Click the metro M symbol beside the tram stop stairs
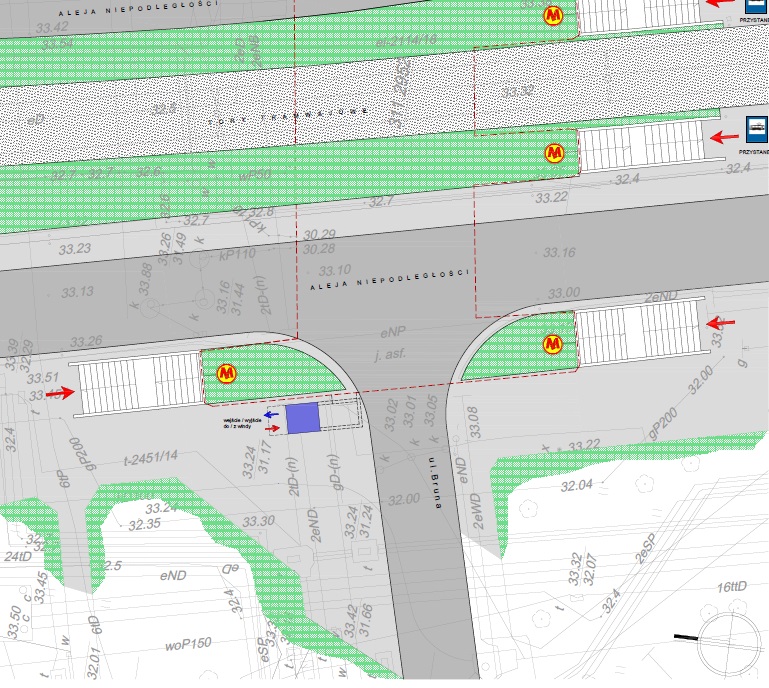This screenshot has height=688, width=769. point(554,153)
